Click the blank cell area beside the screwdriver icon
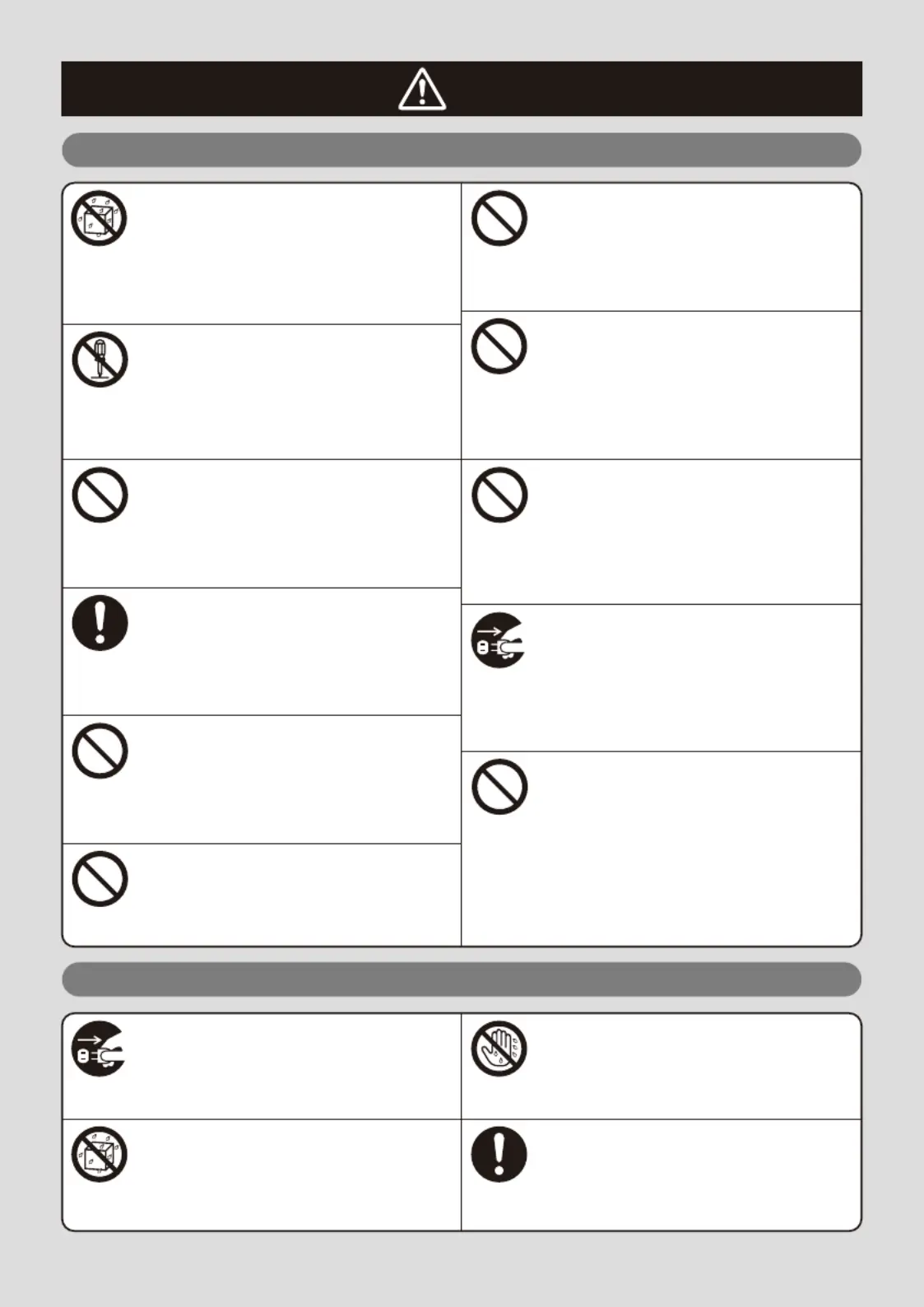This screenshot has height=1307, width=924. point(292,392)
